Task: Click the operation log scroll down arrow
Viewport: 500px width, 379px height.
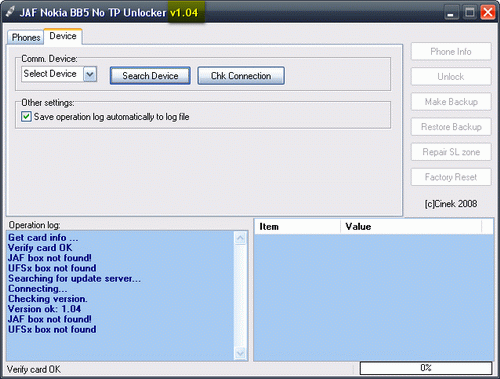Action: pyautogui.click(x=240, y=353)
